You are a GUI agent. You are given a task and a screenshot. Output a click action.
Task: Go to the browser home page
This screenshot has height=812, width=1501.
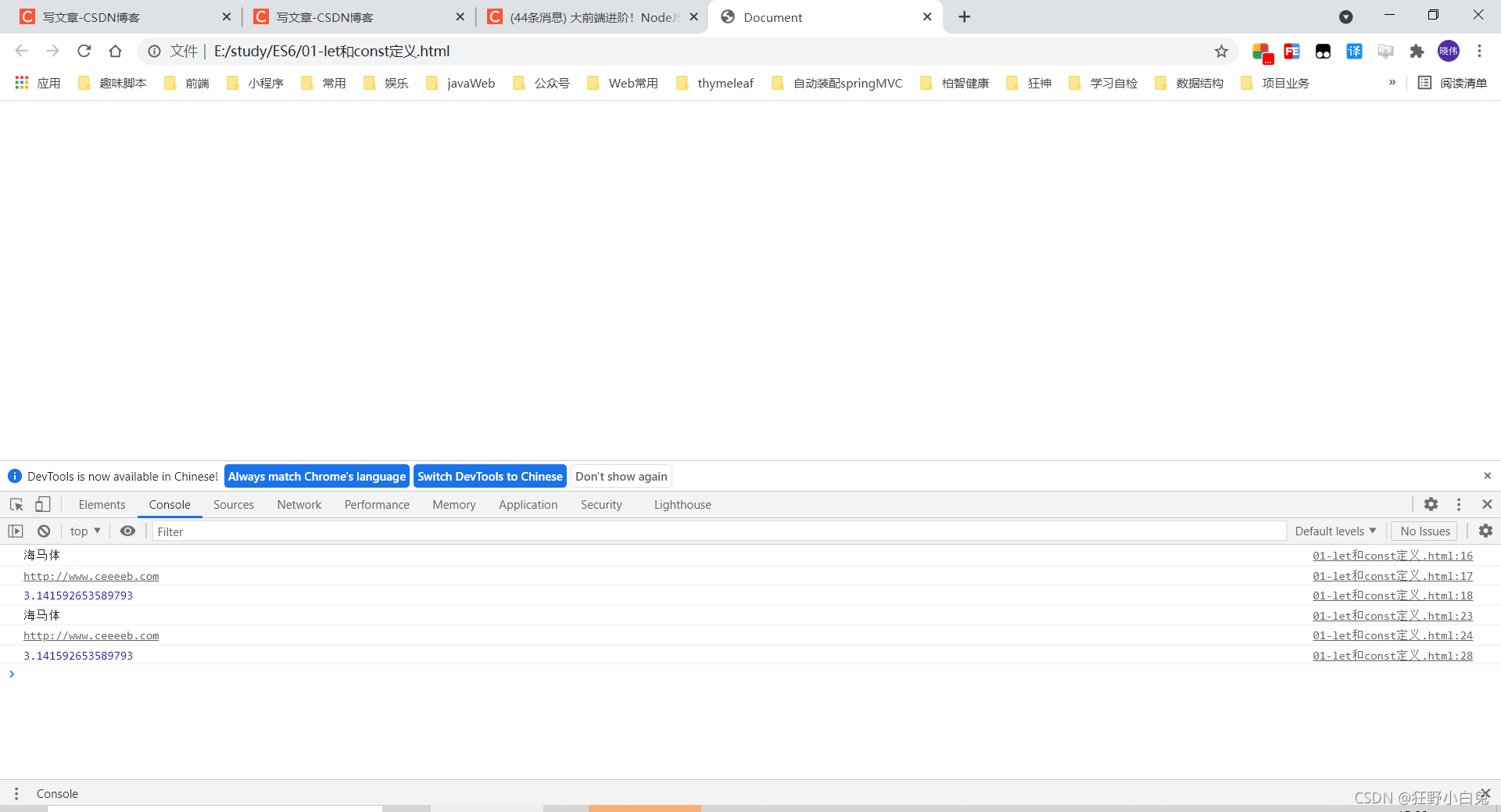pos(115,51)
